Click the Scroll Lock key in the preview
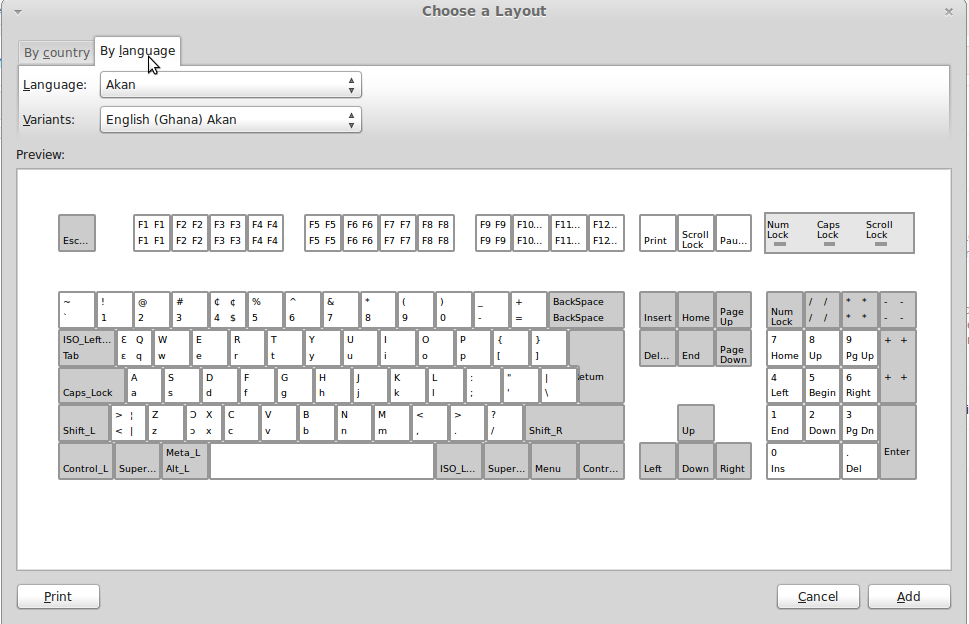Screen dimensions: 969x624 click(x=695, y=233)
